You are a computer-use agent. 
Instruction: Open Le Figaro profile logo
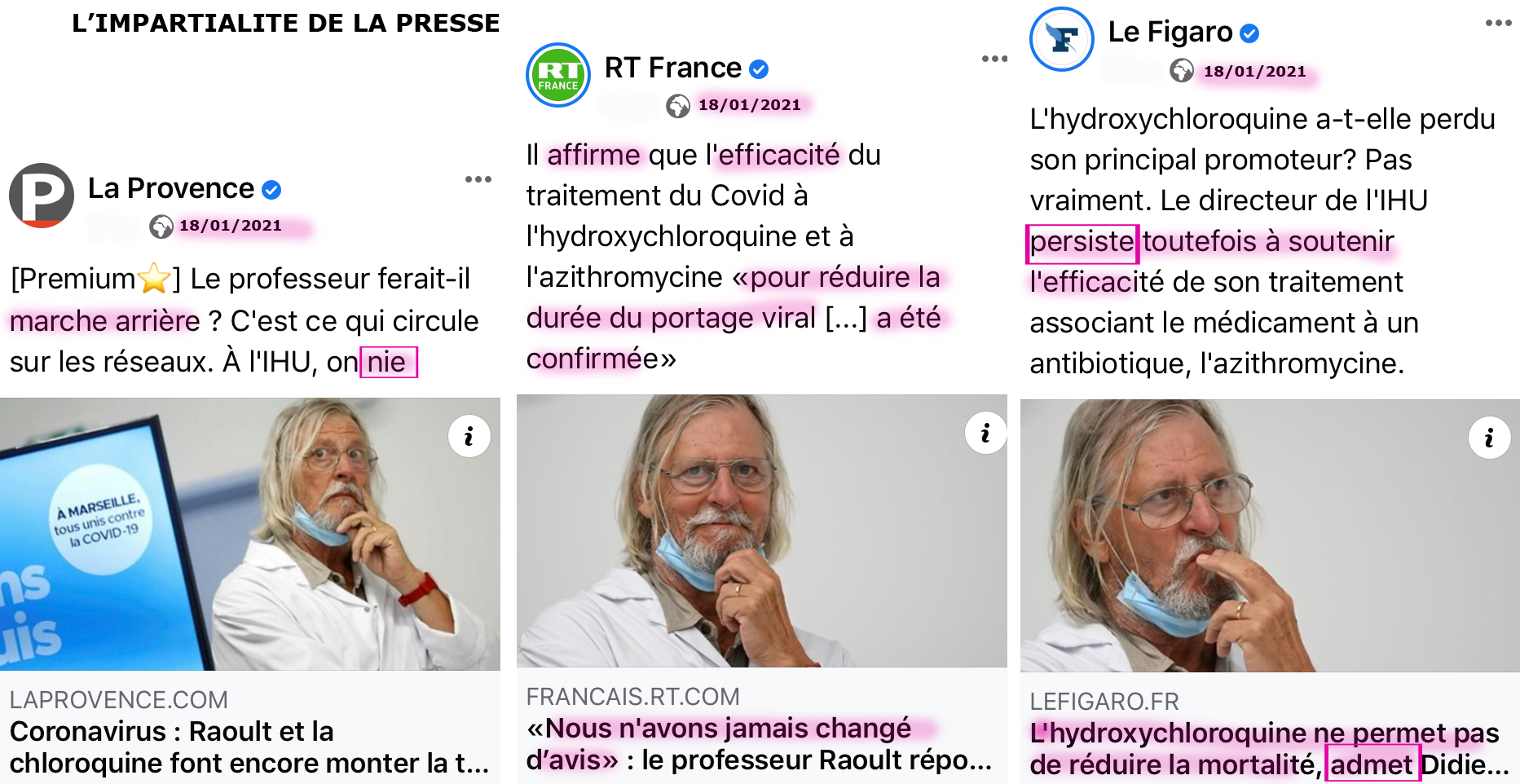1062,39
